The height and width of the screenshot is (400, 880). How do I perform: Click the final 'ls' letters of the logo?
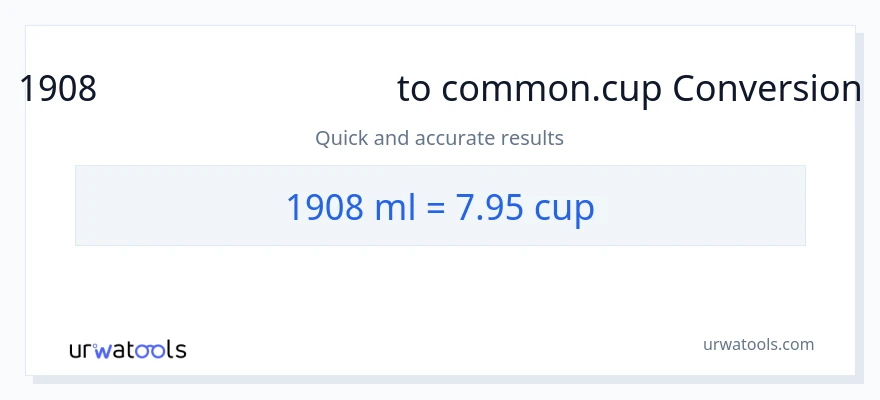click(176, 349)
